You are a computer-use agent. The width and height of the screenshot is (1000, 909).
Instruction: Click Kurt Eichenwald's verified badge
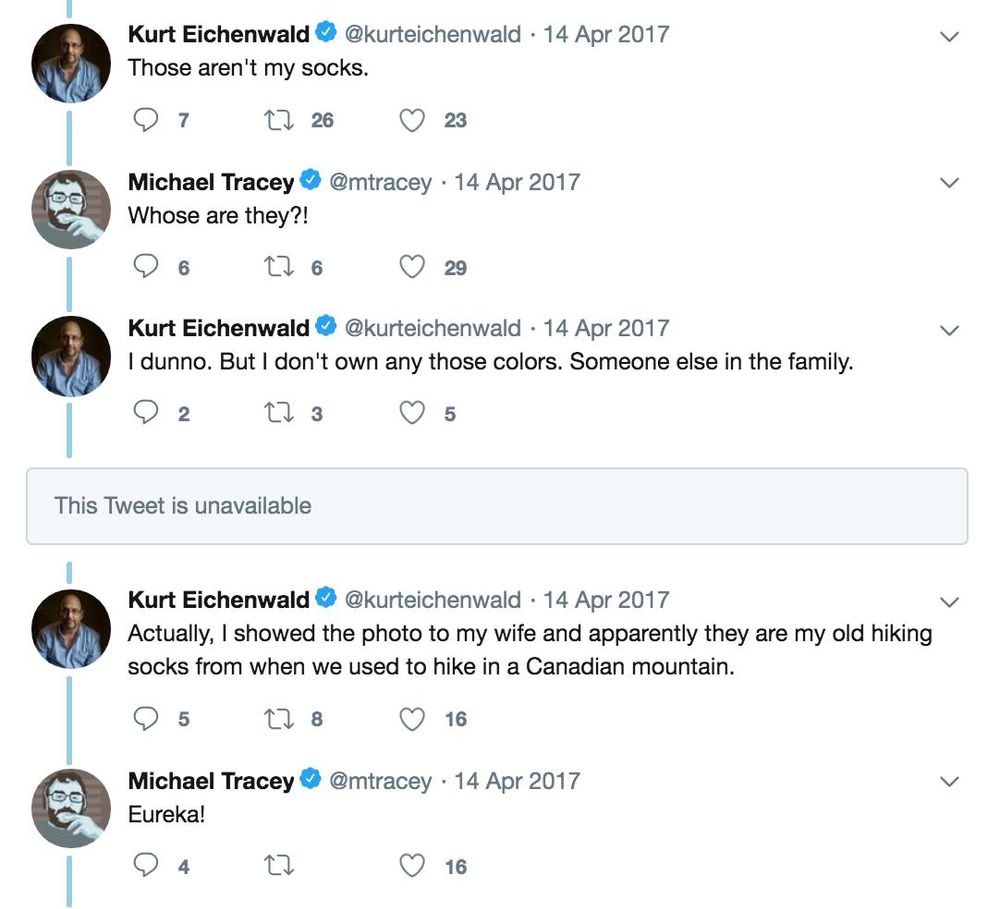(x=324, y=33)
